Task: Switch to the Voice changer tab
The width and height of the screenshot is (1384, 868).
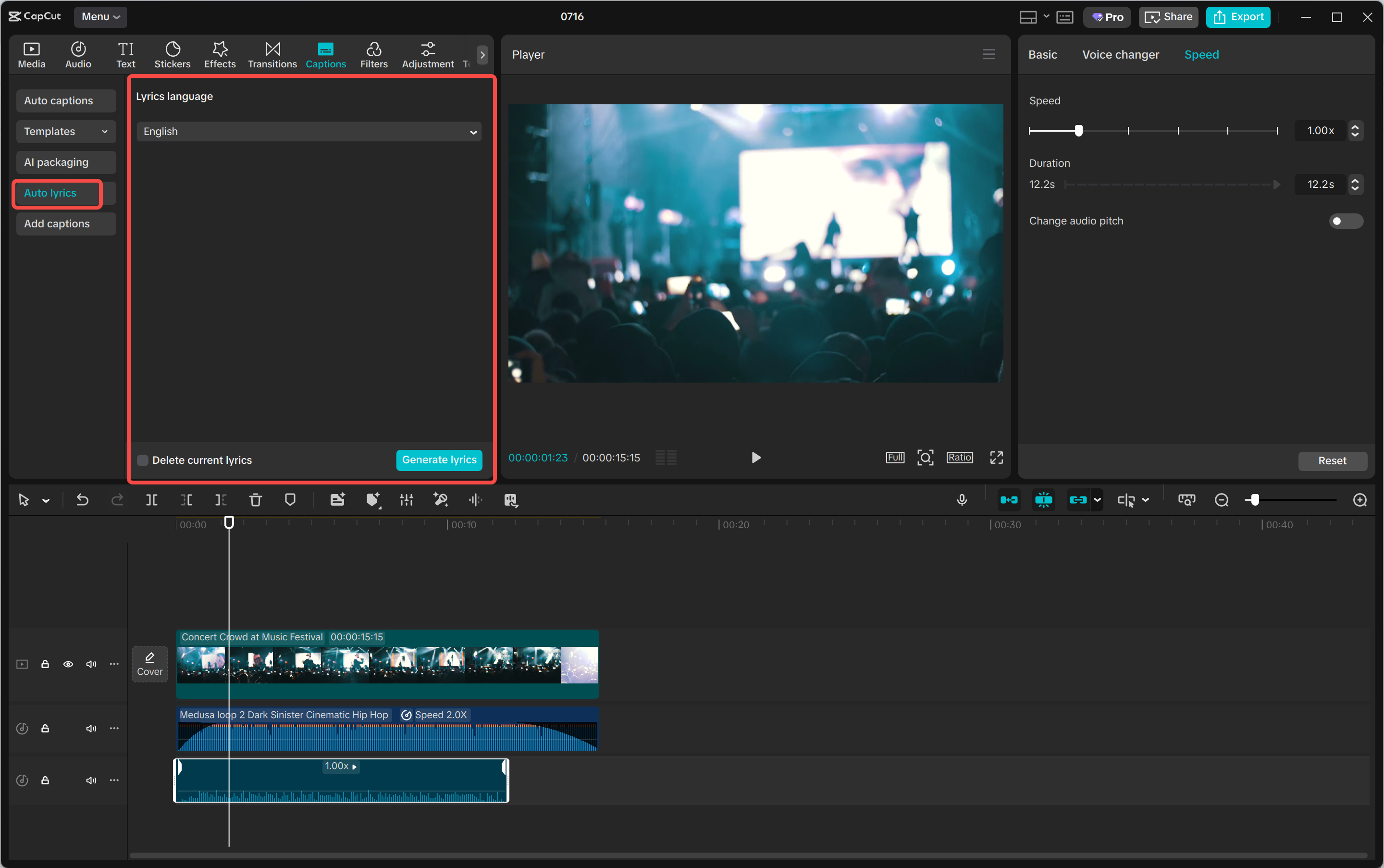Action: [1120, 54]
